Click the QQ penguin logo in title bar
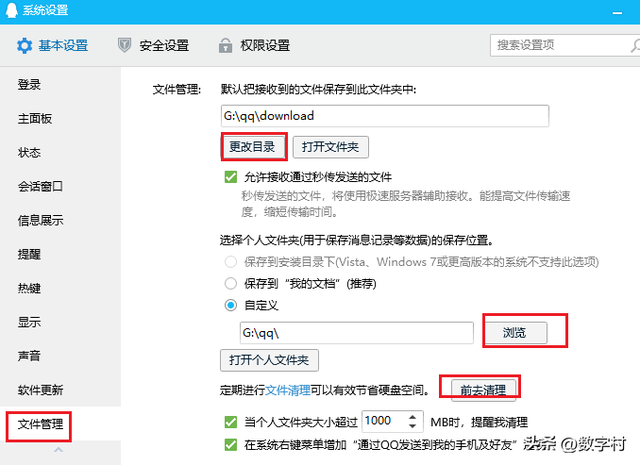The image size is (640, 465). coord(11,10)
